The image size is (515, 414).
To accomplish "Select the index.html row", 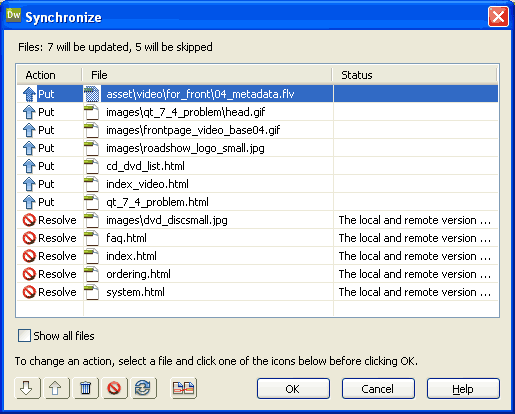I will pos(257,256).
